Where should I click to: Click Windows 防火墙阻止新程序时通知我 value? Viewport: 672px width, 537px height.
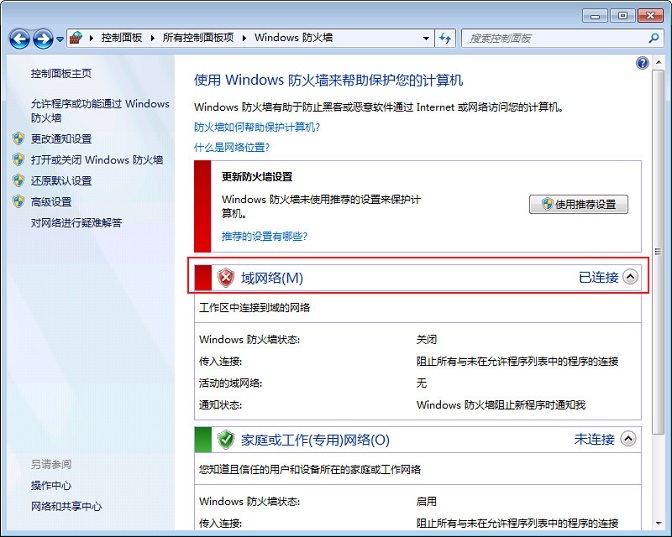pyautogui.click(x=501, y=405)
